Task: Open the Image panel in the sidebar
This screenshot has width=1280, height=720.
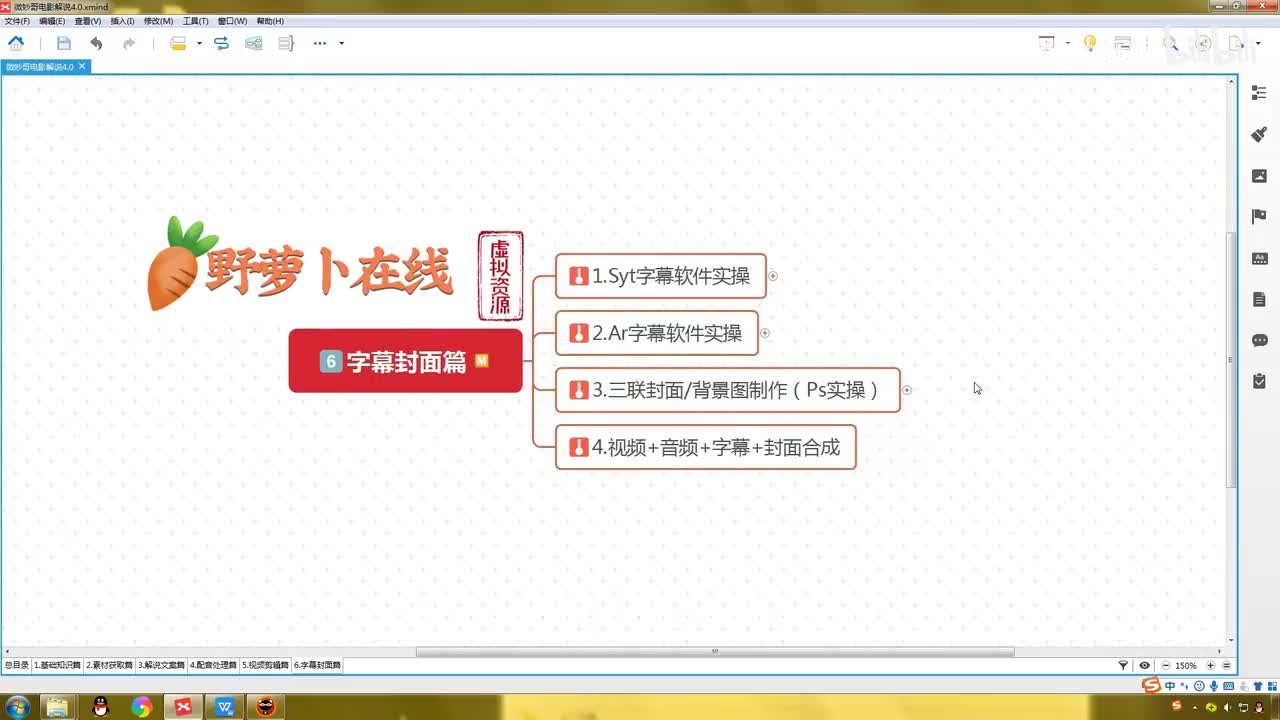Action: coord(1259,176)
